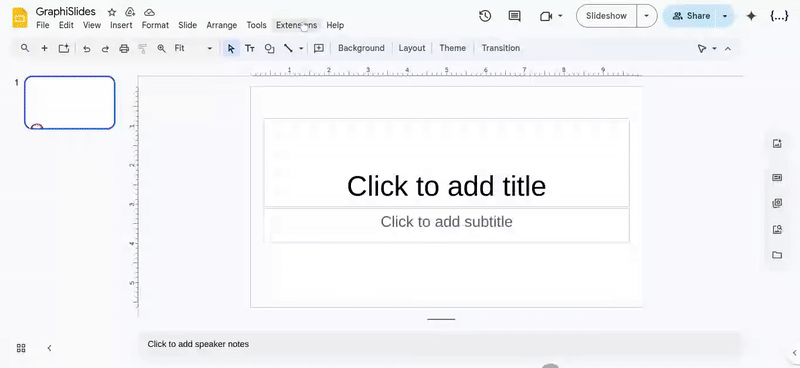Open the Extensions menu

pos(296,25)
